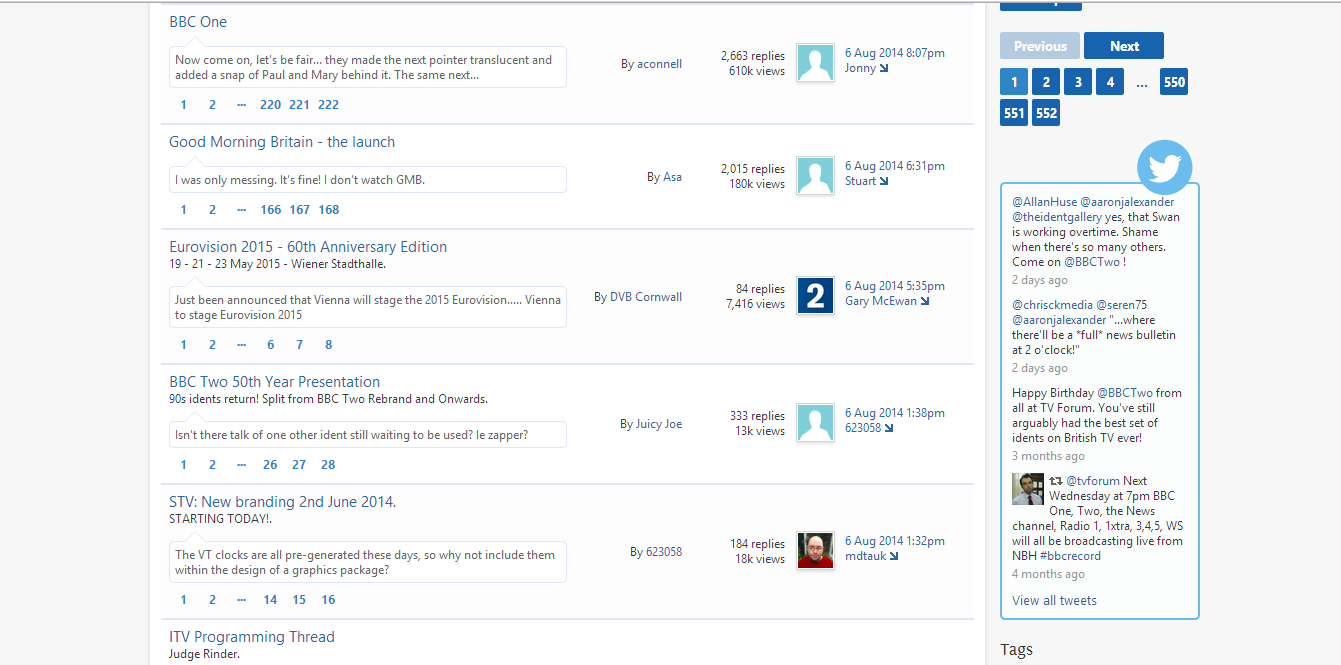This screenshot has width=1341, height=665.
Task: Go to last post arrow beside Gary McEwan
Action: 925,302
